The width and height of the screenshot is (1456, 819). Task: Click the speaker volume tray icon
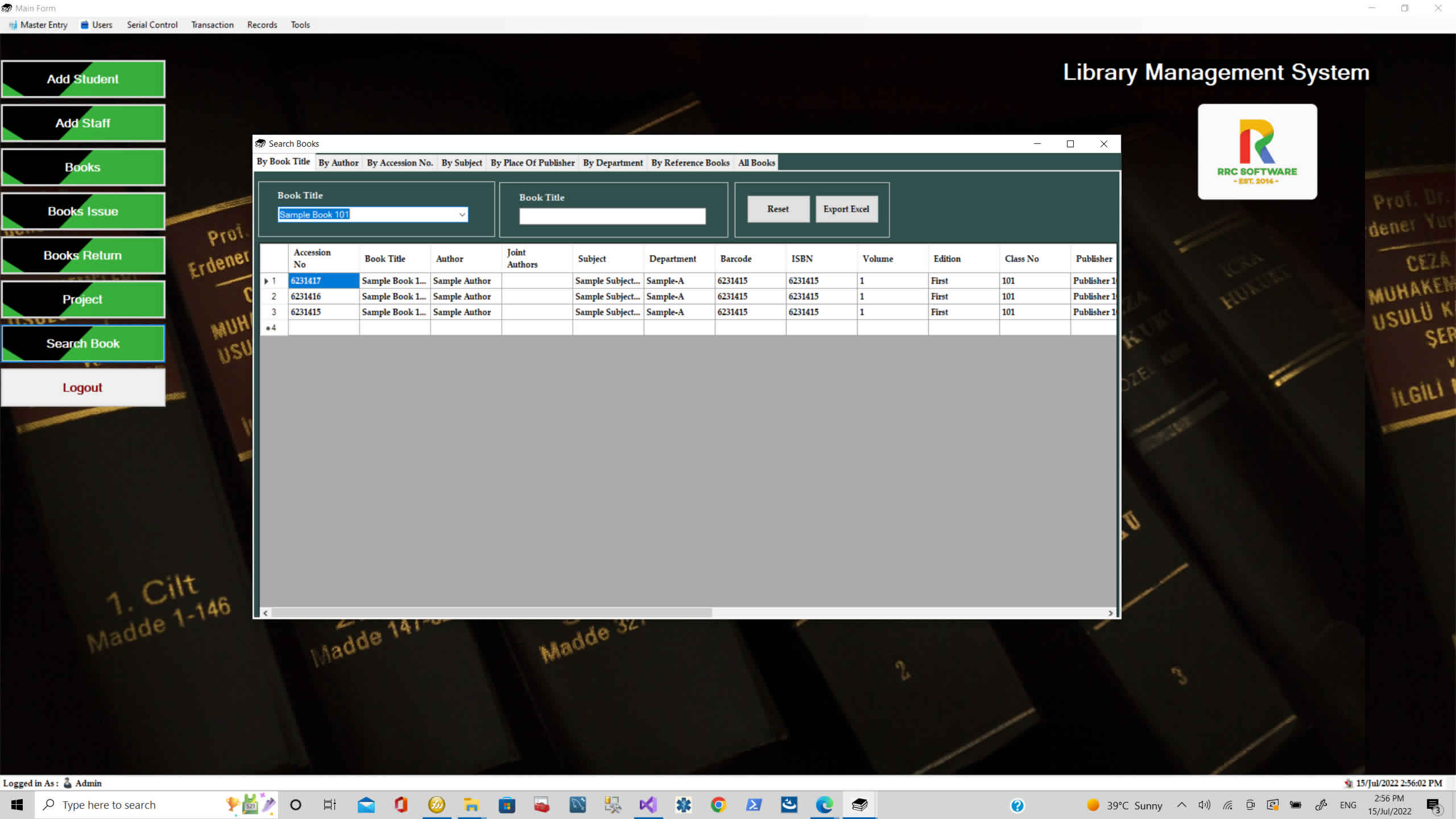pyautogui.click(x=1204, y=805)
